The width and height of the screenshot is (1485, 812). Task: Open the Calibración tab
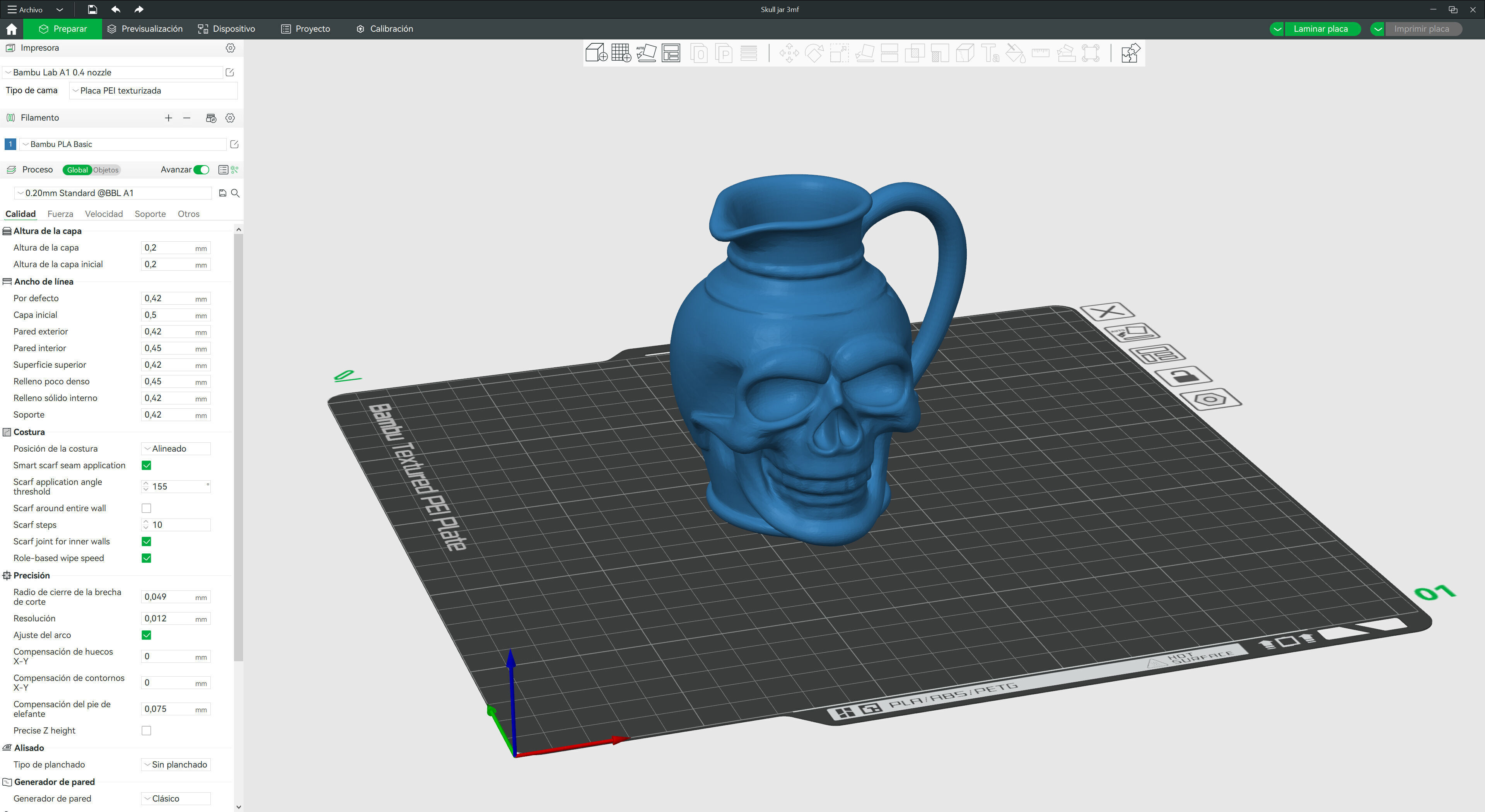pyautogui.click(x=384, y=29)
